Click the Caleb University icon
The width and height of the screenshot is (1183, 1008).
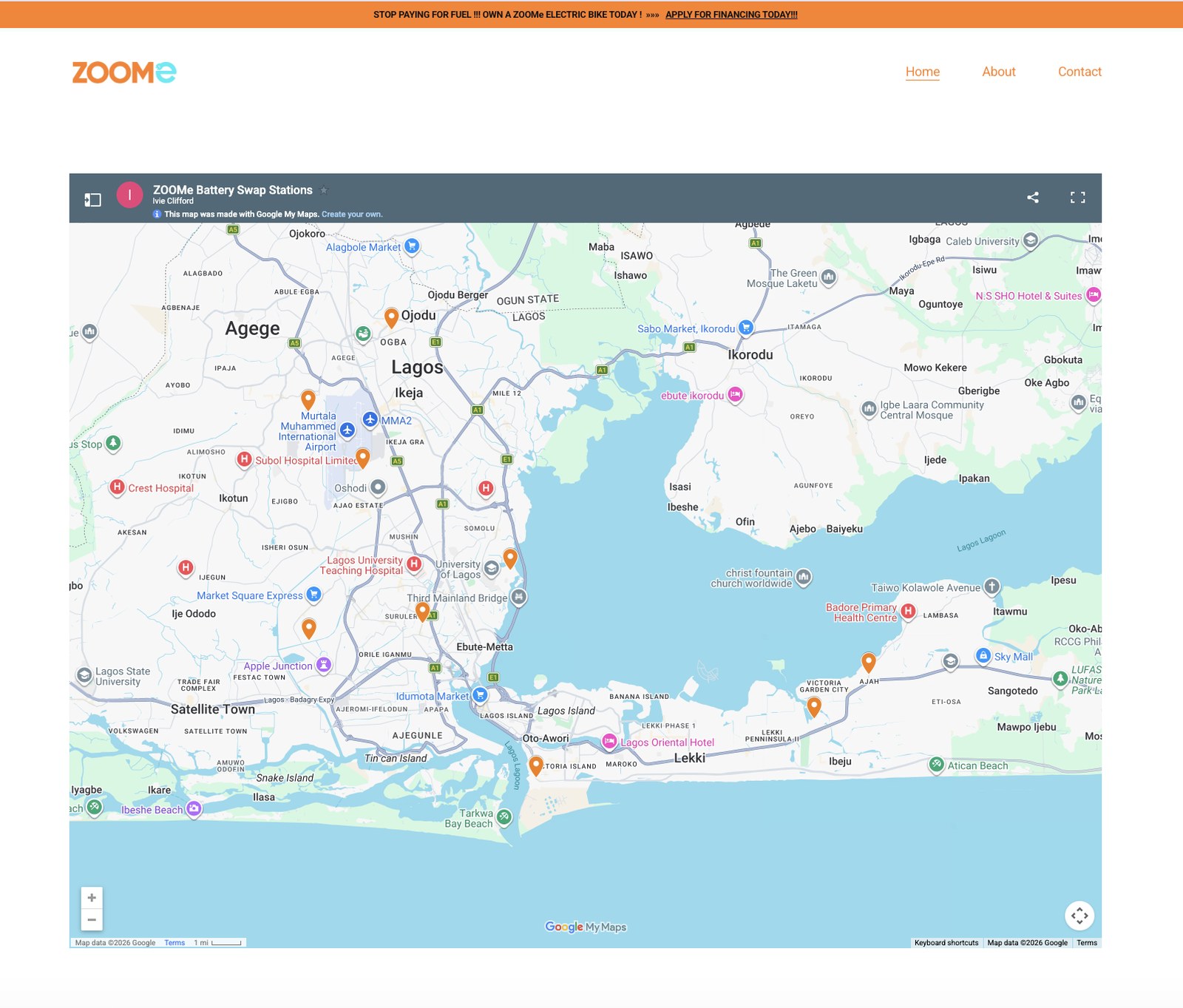click(x=1031, y=240)
